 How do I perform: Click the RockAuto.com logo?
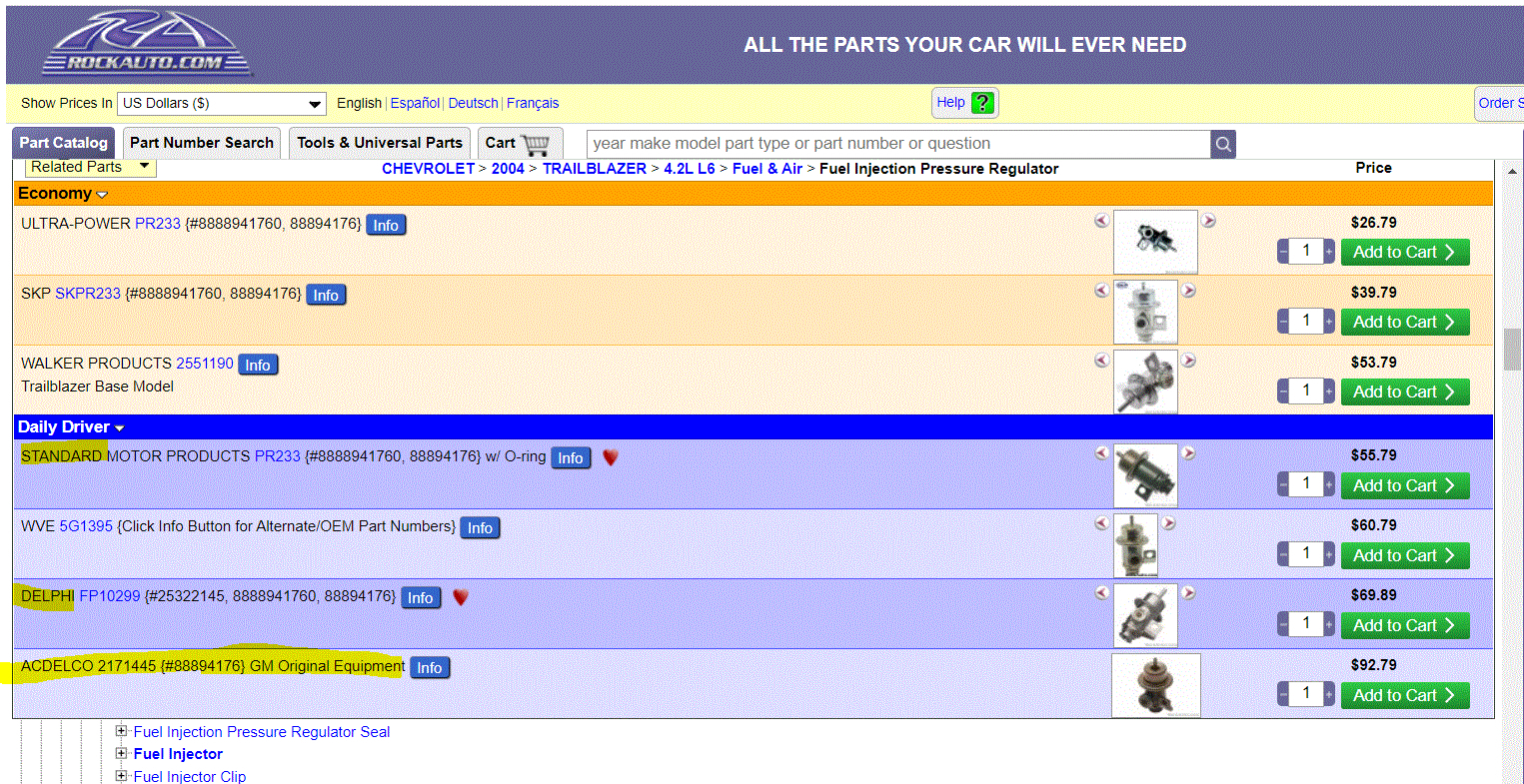[146, 43]
